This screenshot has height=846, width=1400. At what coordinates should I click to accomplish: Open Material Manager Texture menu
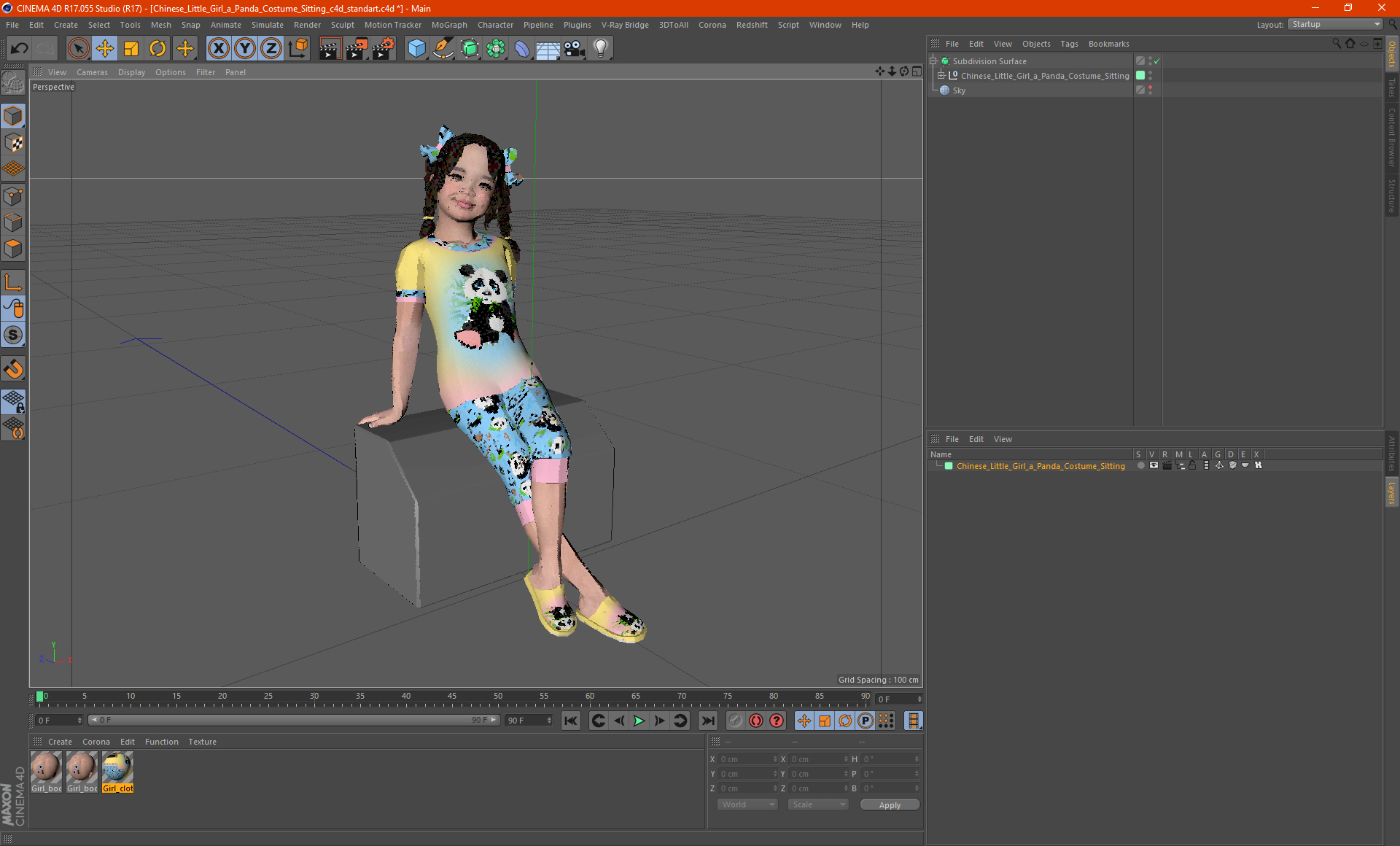pos(202,742)
